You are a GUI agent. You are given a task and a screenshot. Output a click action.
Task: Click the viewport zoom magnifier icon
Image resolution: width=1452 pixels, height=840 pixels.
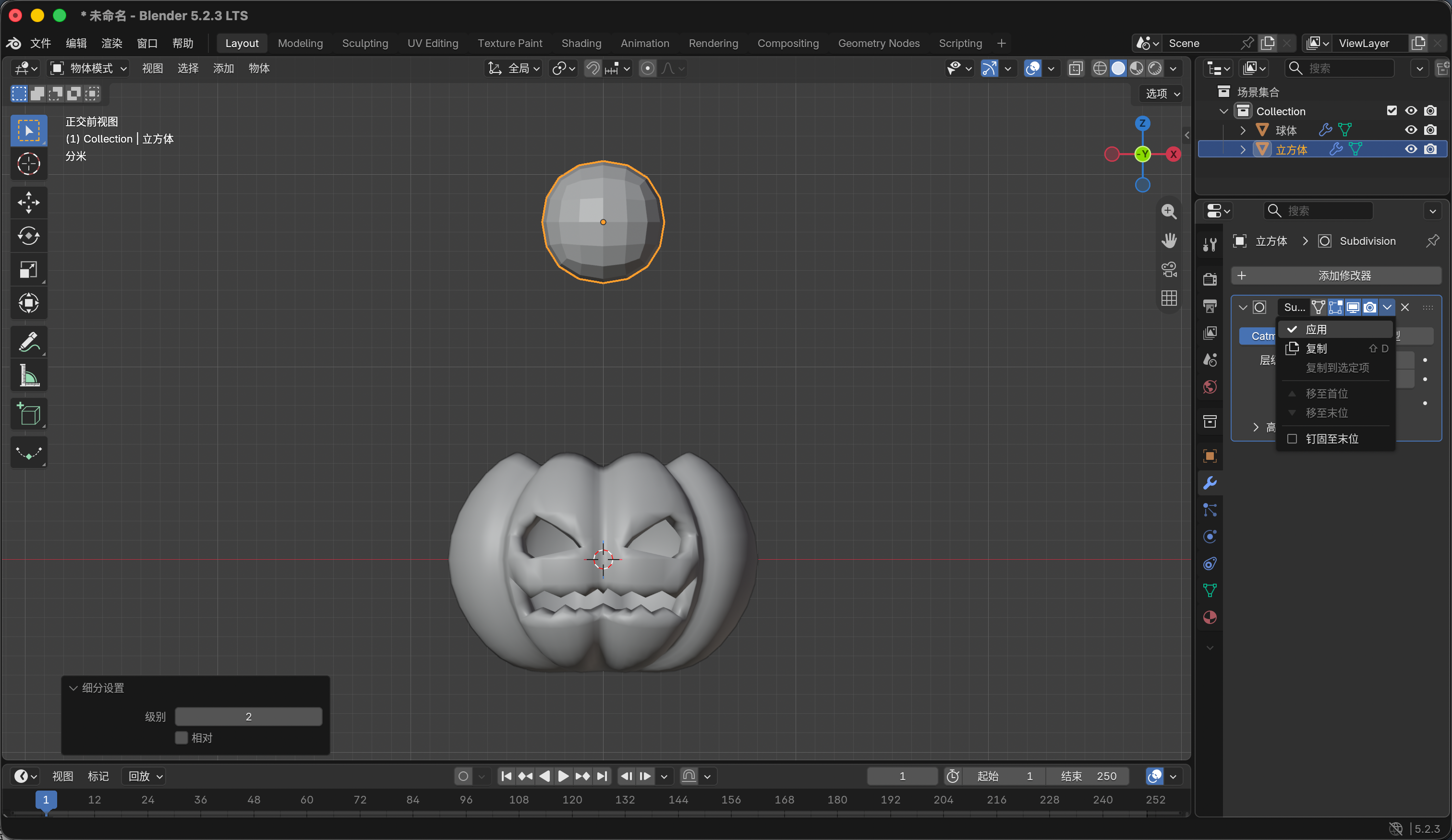[x=1169, y=212]
